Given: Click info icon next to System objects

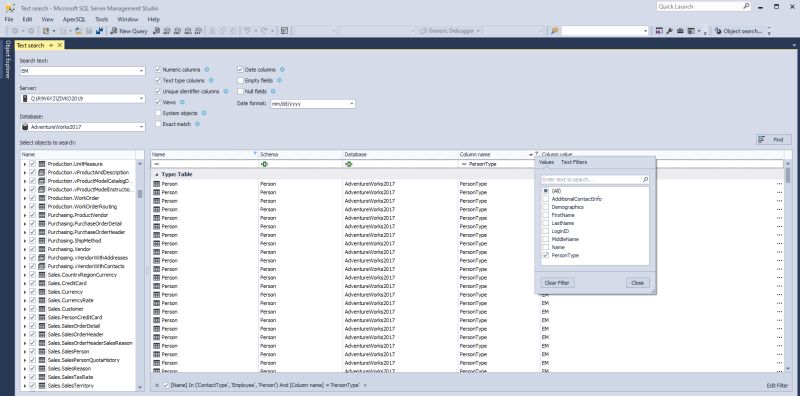Looking at the screenshot, I should pos(204,113).
